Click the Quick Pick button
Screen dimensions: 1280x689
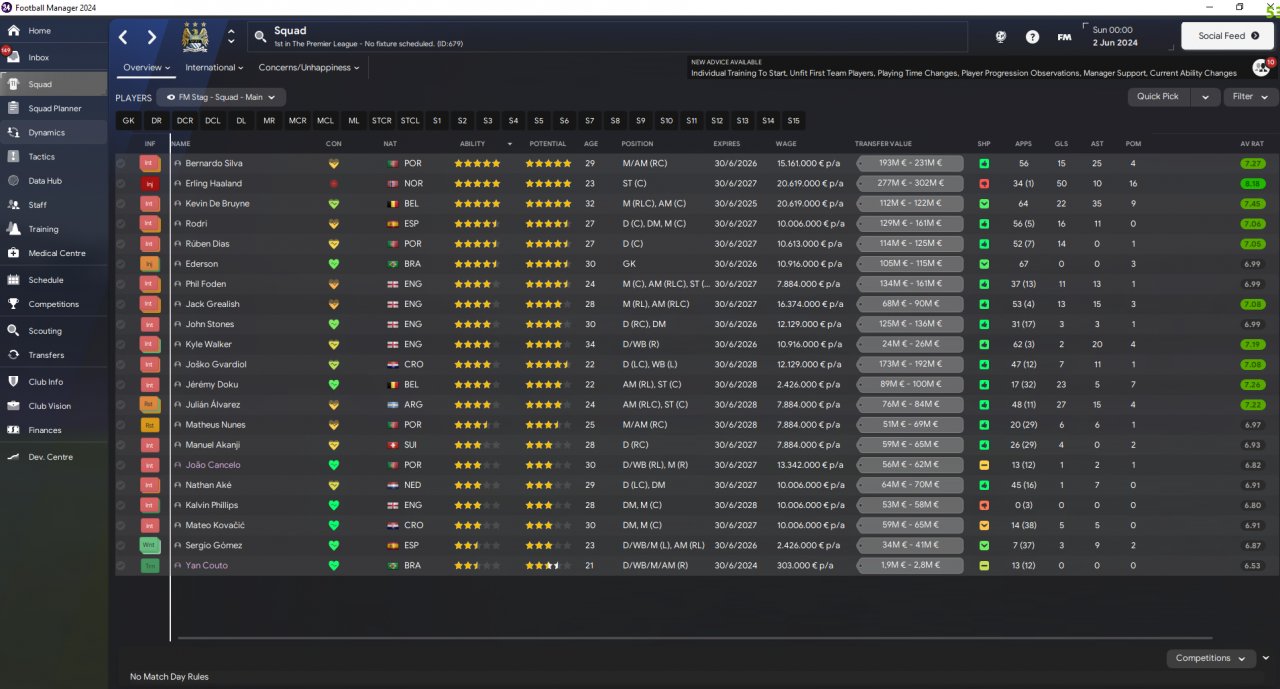point(1158,97)
